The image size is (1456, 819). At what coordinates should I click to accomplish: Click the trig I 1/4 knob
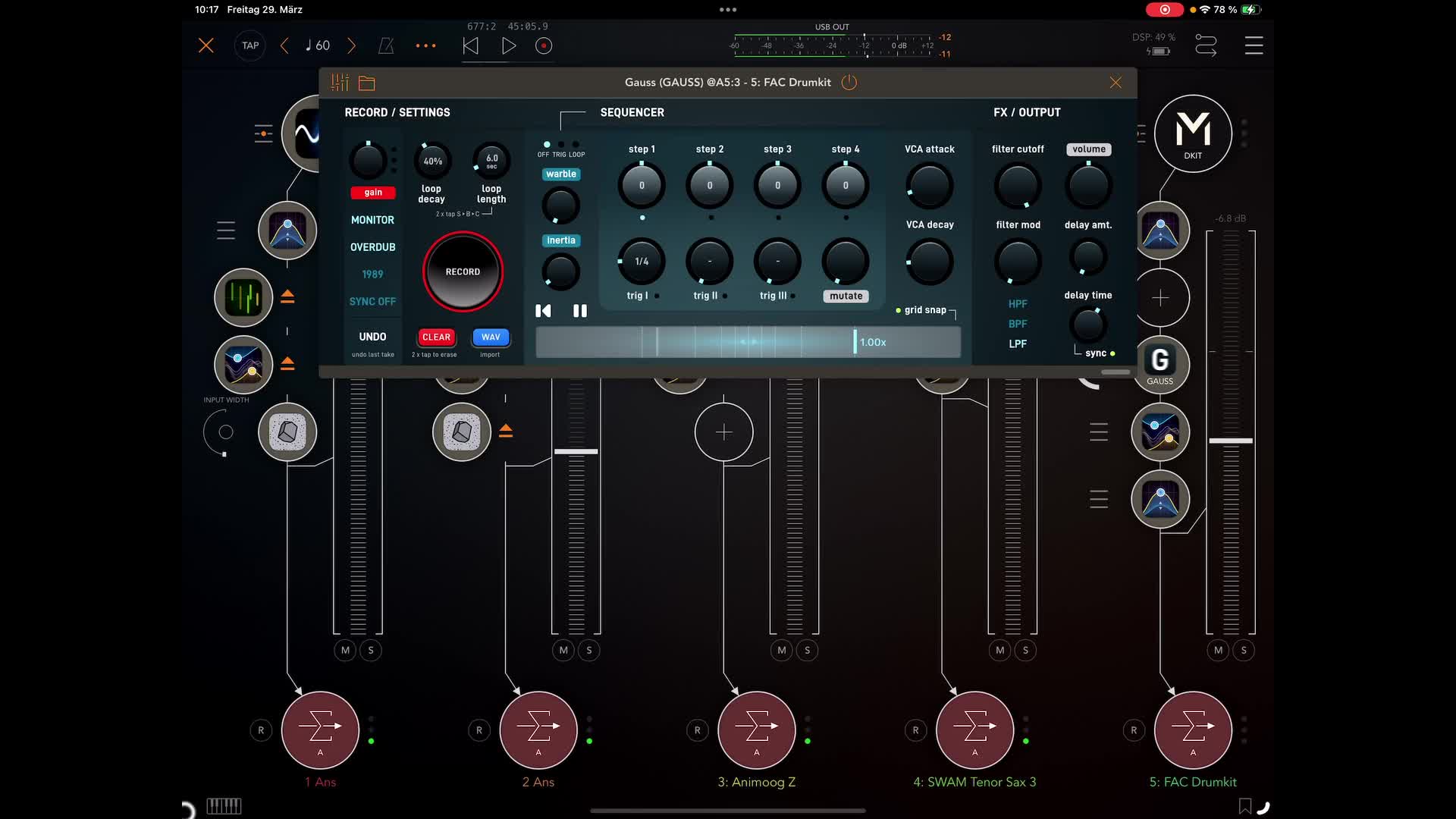(642, 262)
